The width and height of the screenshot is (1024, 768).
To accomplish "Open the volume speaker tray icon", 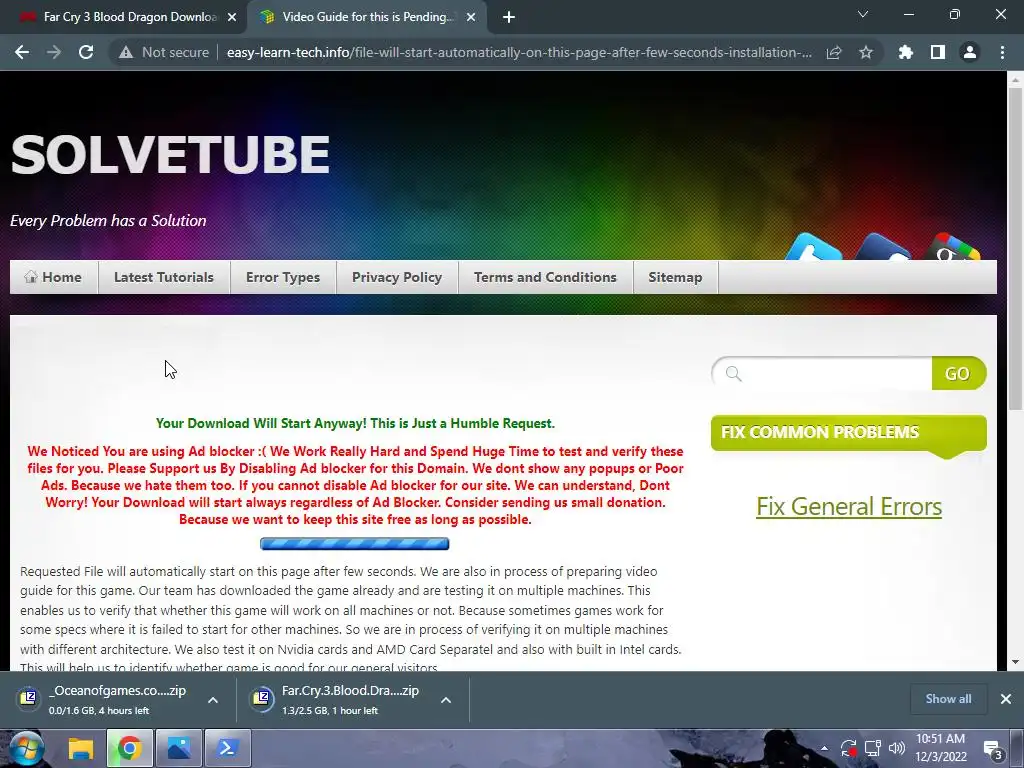I will click(x=897, y=748).
